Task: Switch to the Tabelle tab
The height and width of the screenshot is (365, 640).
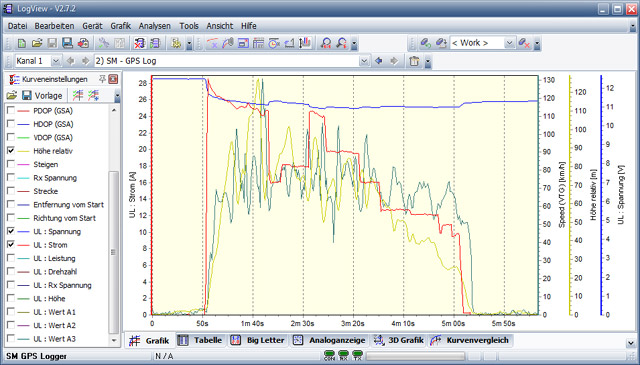Action: pyautogui.click(x=200, y=340)
